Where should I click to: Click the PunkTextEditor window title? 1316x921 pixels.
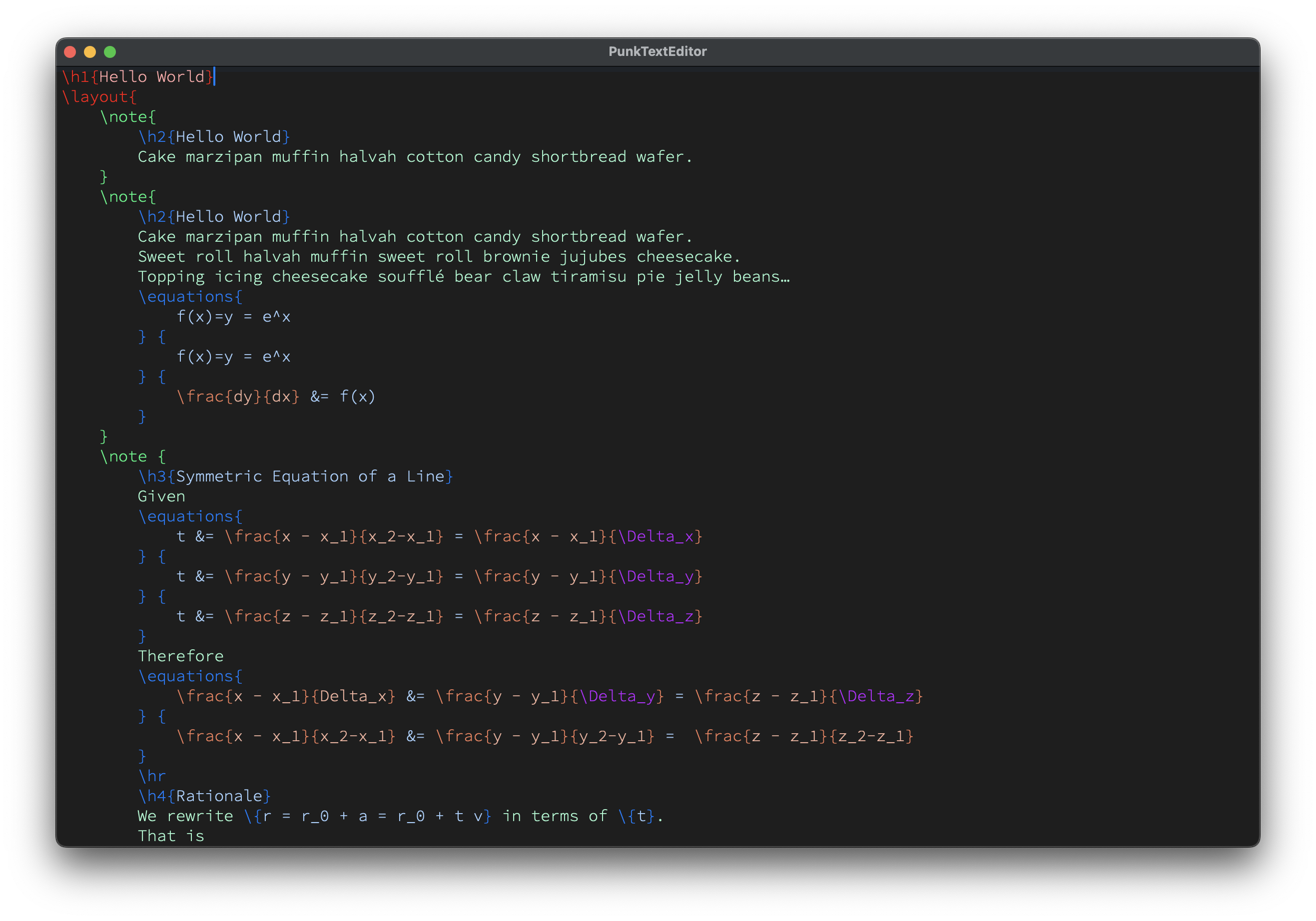click(x=658, y=51)
